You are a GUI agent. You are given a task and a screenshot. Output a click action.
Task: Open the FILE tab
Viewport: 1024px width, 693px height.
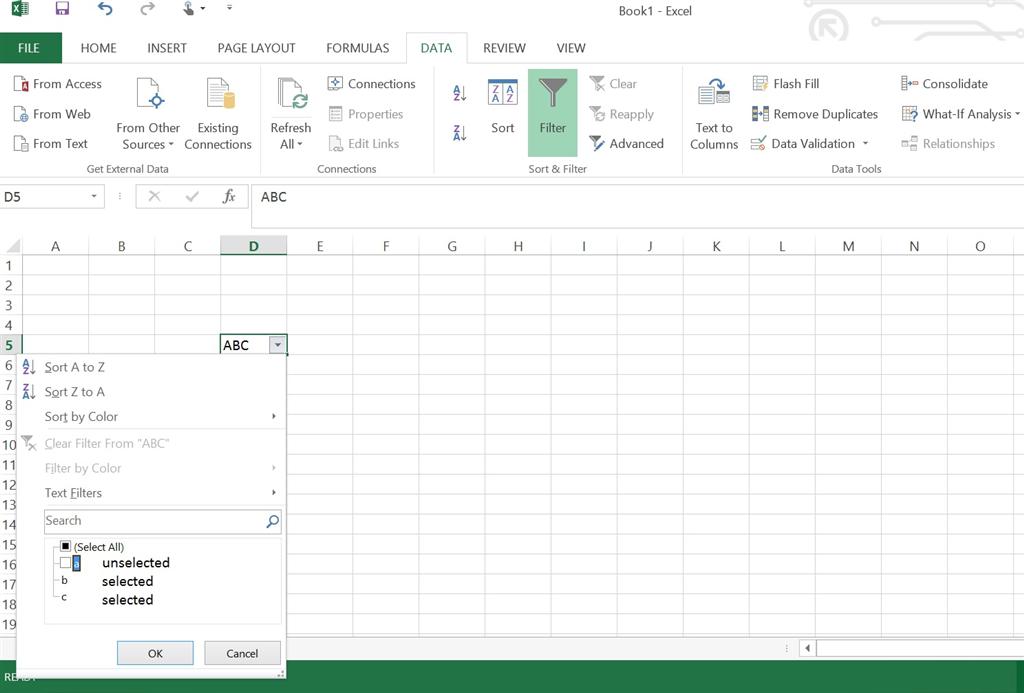pos(29,48)
